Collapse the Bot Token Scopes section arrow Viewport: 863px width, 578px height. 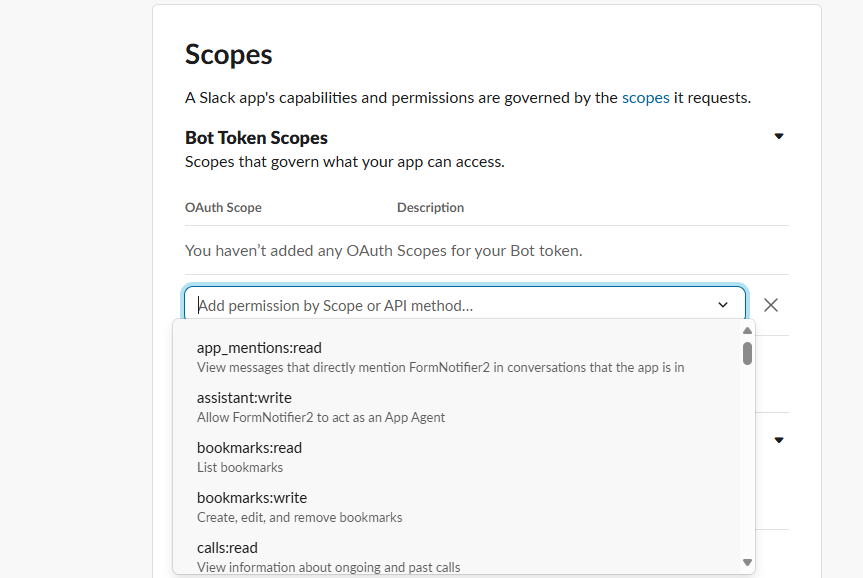click(779, 136)
